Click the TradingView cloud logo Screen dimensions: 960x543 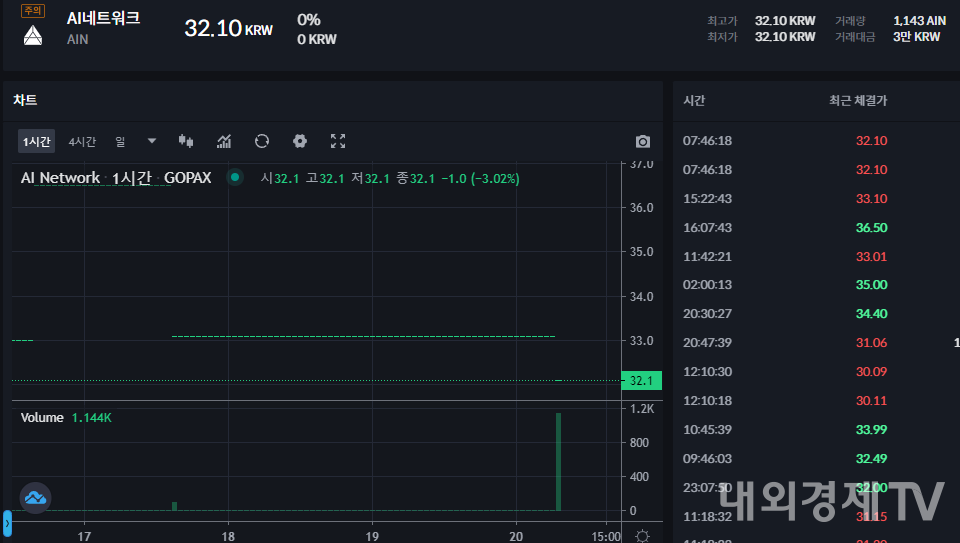(36, 497)
